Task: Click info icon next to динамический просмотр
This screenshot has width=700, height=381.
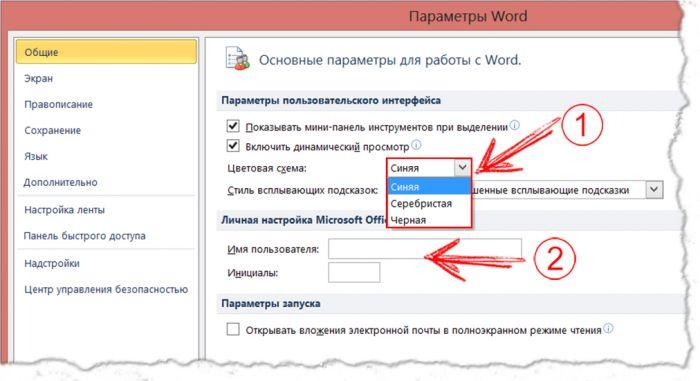Action: tap(416, 145)
